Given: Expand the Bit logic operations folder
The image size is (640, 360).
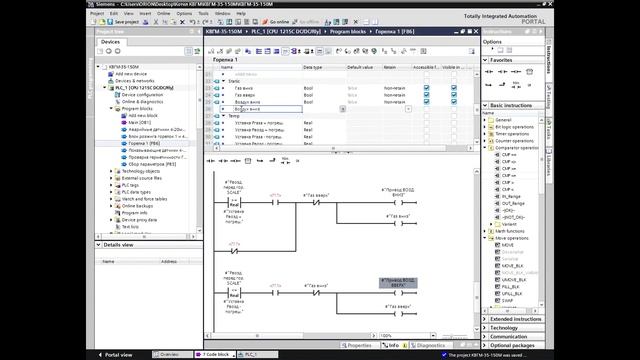Looking at the screenshot, I should pyautogui.click(x=485, y=127).
